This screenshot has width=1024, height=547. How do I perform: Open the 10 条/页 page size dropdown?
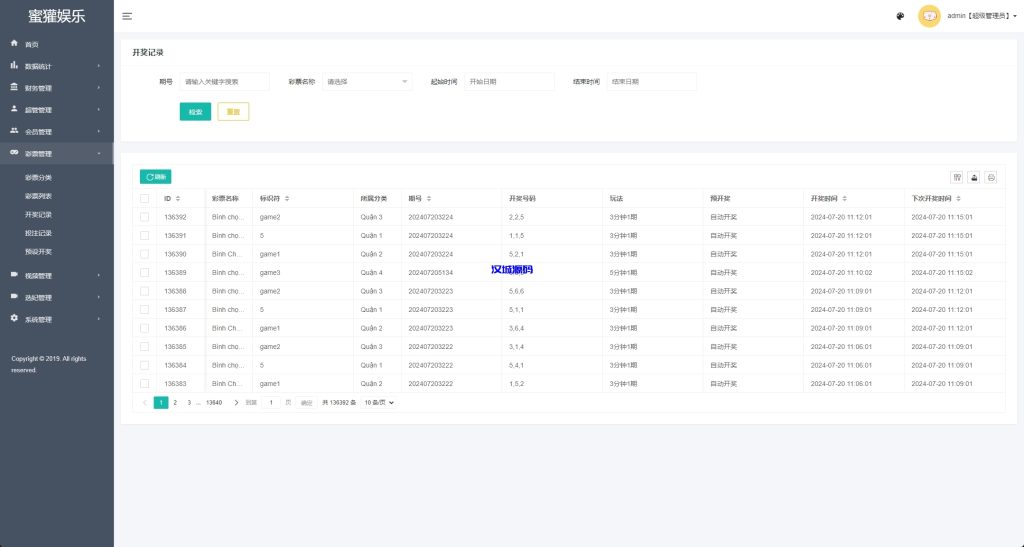(379, 402)
